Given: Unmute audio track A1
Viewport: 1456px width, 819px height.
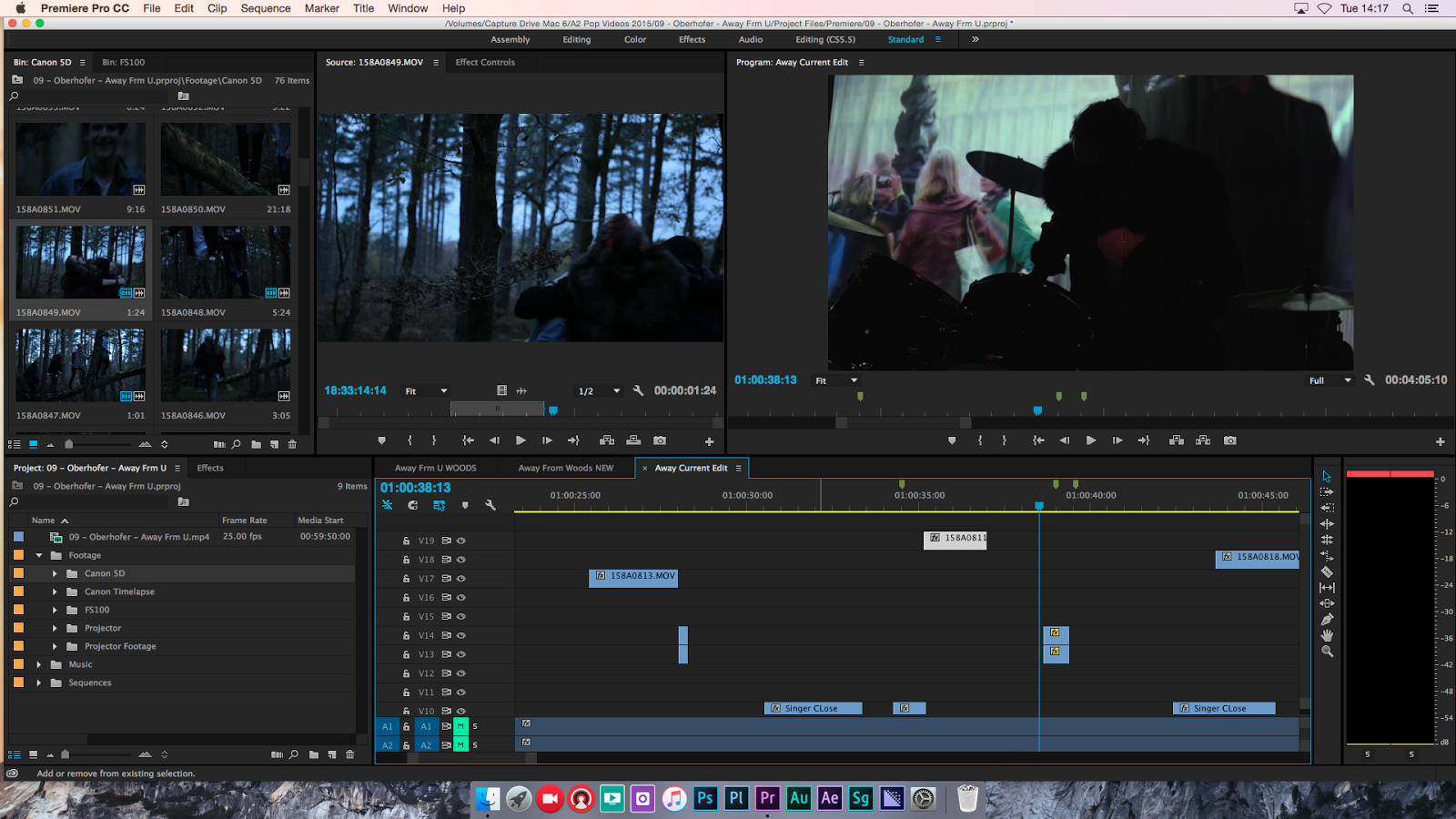Looking at the screenshot, I should [x=460, y=726].
